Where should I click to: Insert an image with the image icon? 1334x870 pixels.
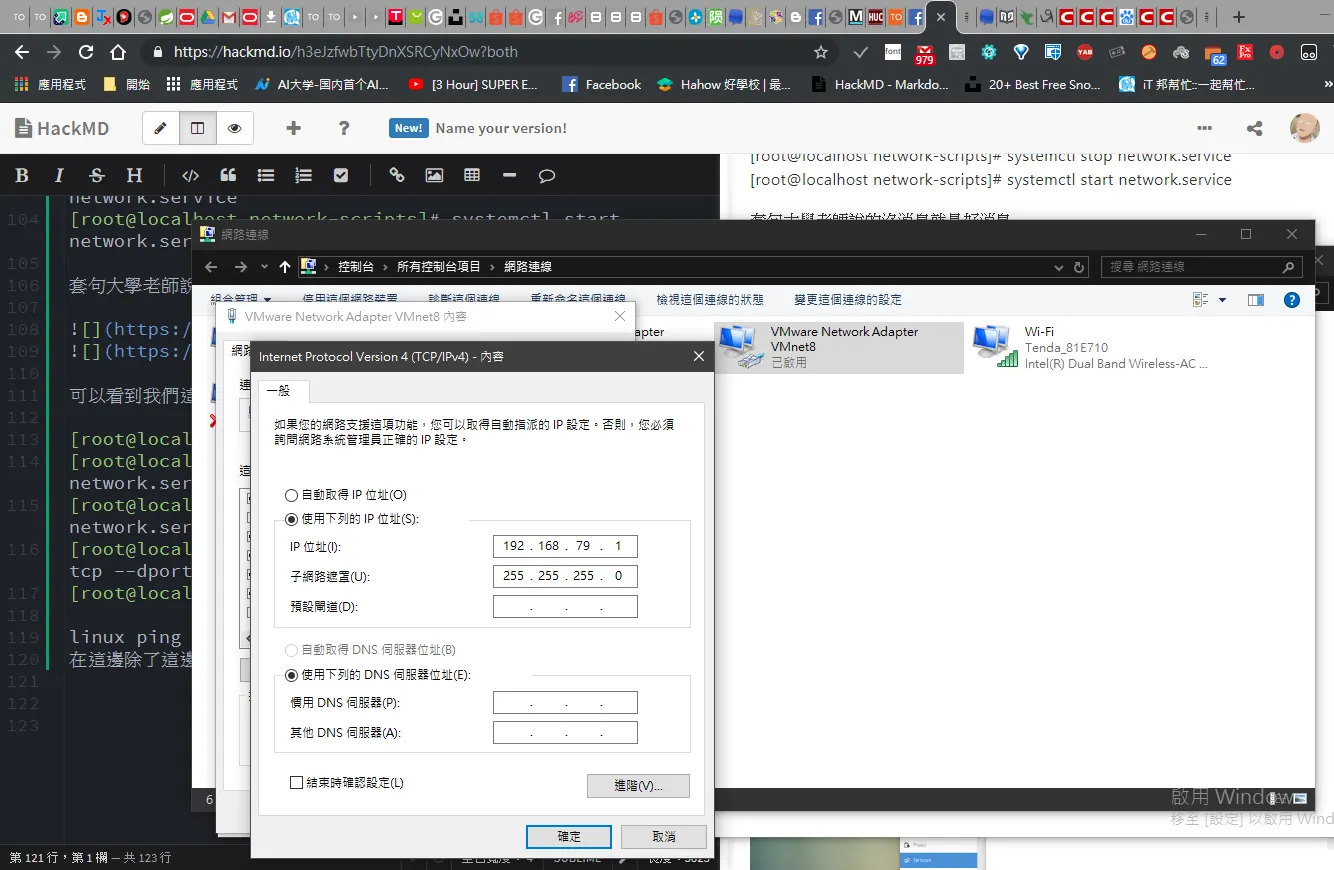coord(434,175)
